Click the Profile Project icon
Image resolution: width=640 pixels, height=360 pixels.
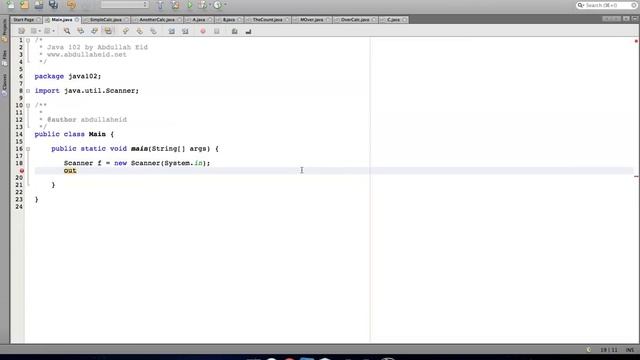pos(218,5)
